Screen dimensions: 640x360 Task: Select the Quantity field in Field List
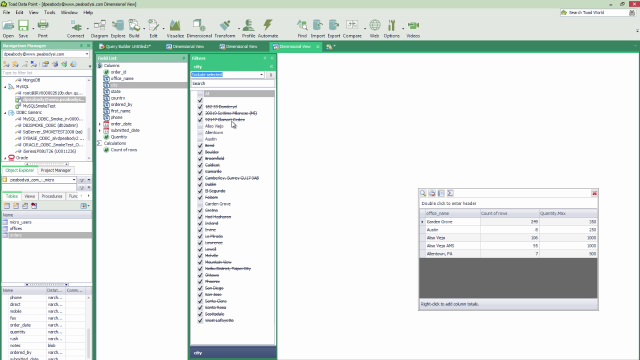click(x=118, y=137)
